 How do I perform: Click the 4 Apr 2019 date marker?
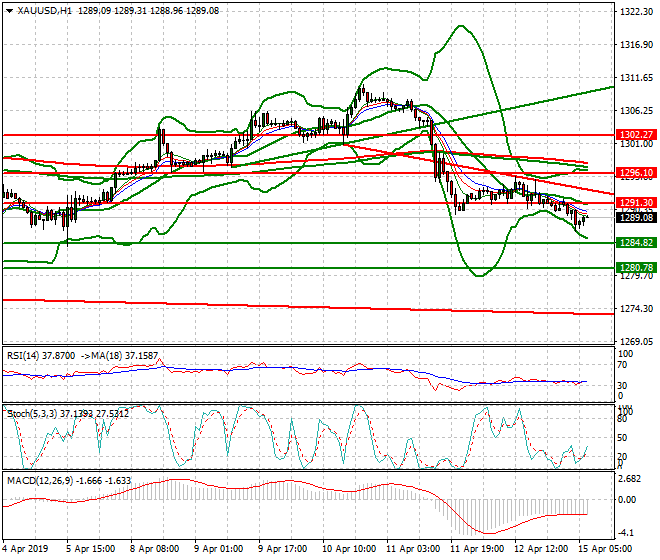[26, 549]
